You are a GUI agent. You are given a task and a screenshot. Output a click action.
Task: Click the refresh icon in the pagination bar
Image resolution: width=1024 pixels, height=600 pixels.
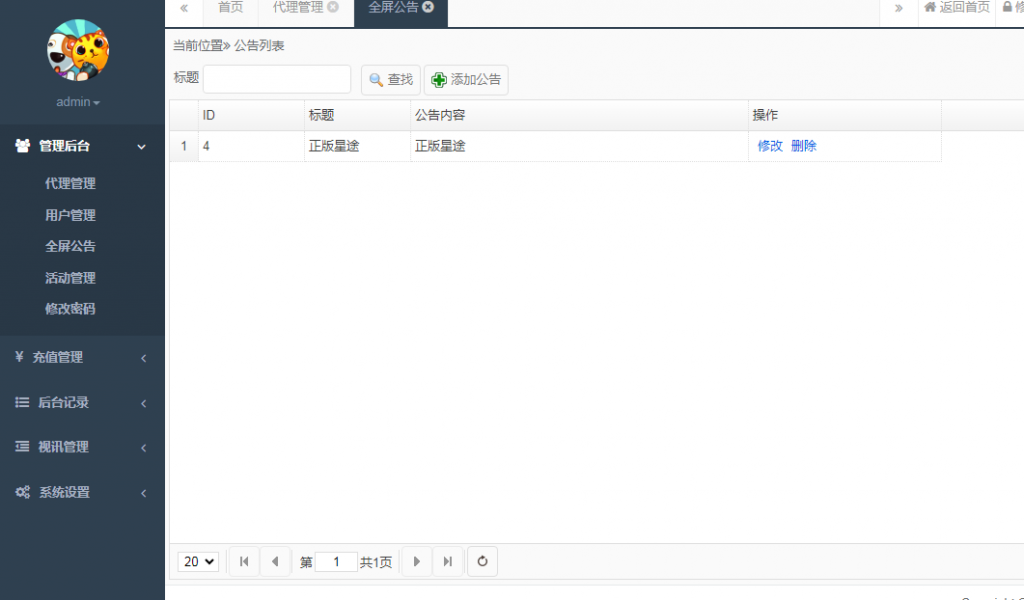[x=482, y=561]
